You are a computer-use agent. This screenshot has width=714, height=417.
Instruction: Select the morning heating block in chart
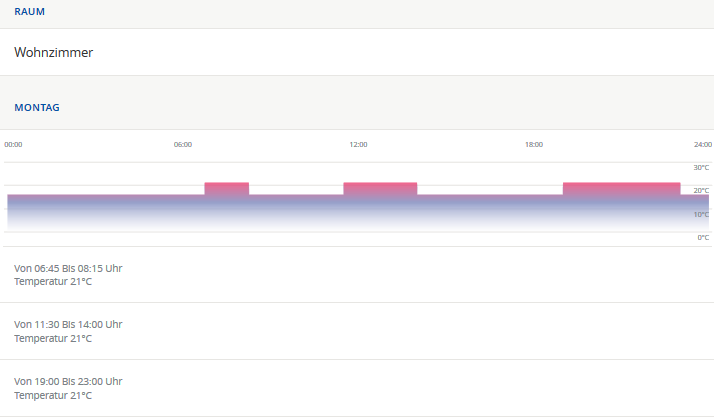pyautogui.click(x=227, y=188)
